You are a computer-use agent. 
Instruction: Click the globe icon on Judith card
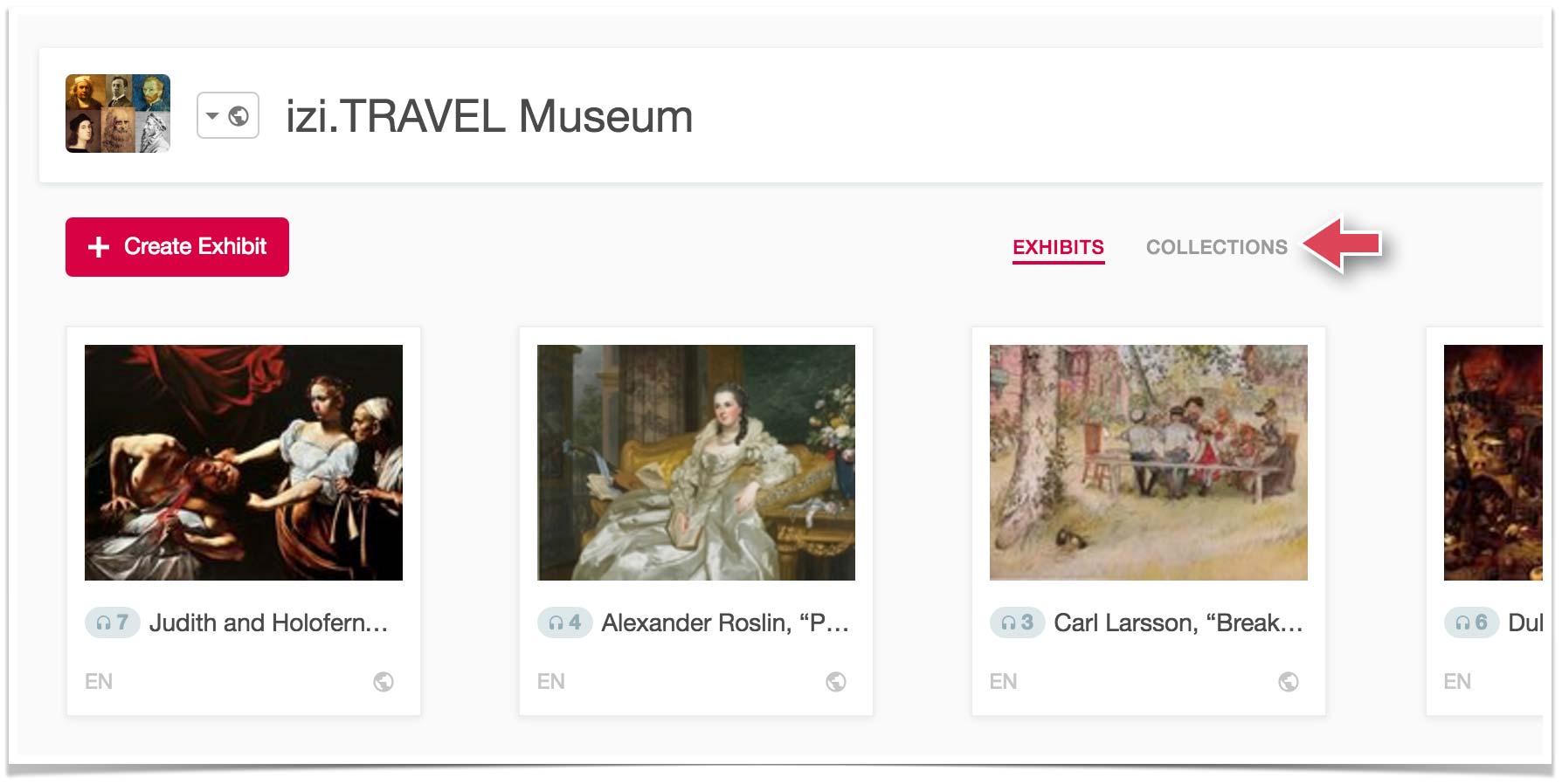pos(384,682)
